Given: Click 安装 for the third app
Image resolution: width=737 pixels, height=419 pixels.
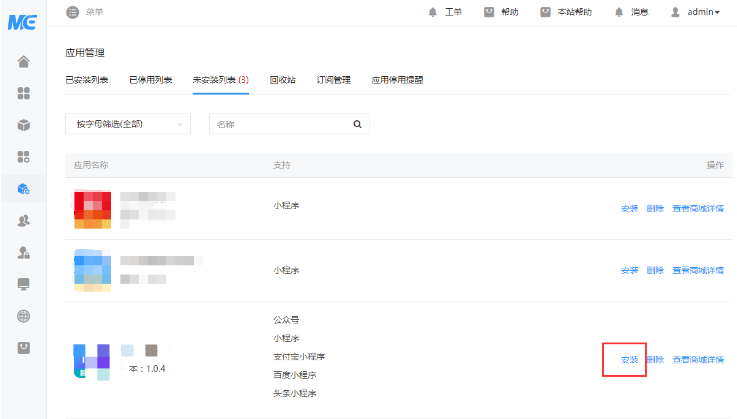Looking at the screenshot, I should (x=629, y=359).
